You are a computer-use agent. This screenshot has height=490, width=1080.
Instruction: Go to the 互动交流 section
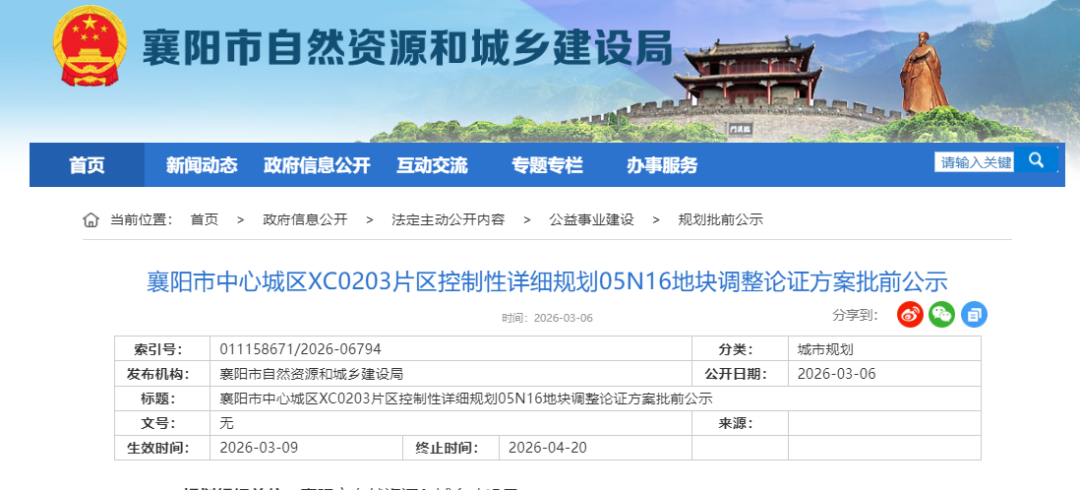[x=432, y=165]
